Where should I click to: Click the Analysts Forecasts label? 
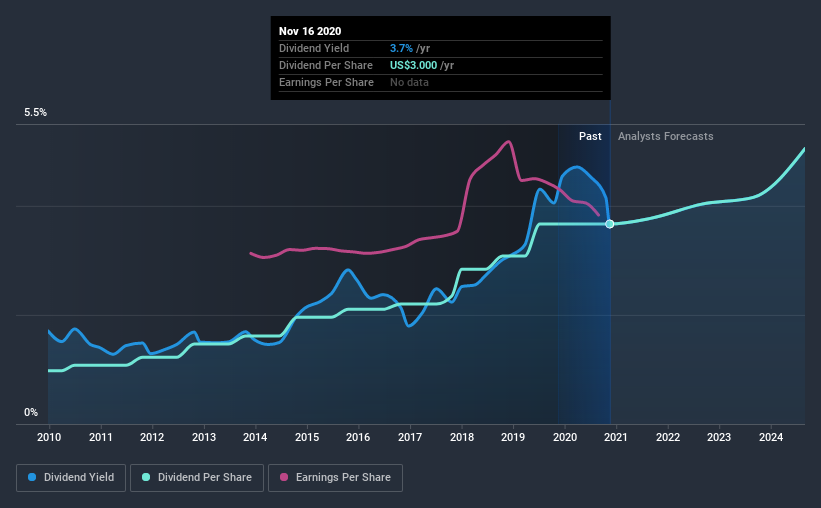(665, 136)
